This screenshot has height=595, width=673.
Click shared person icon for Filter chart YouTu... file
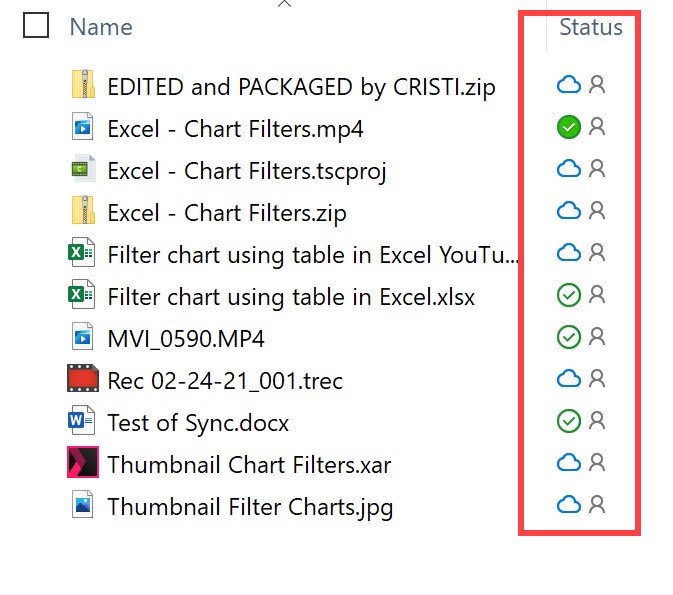pos(597,252)
